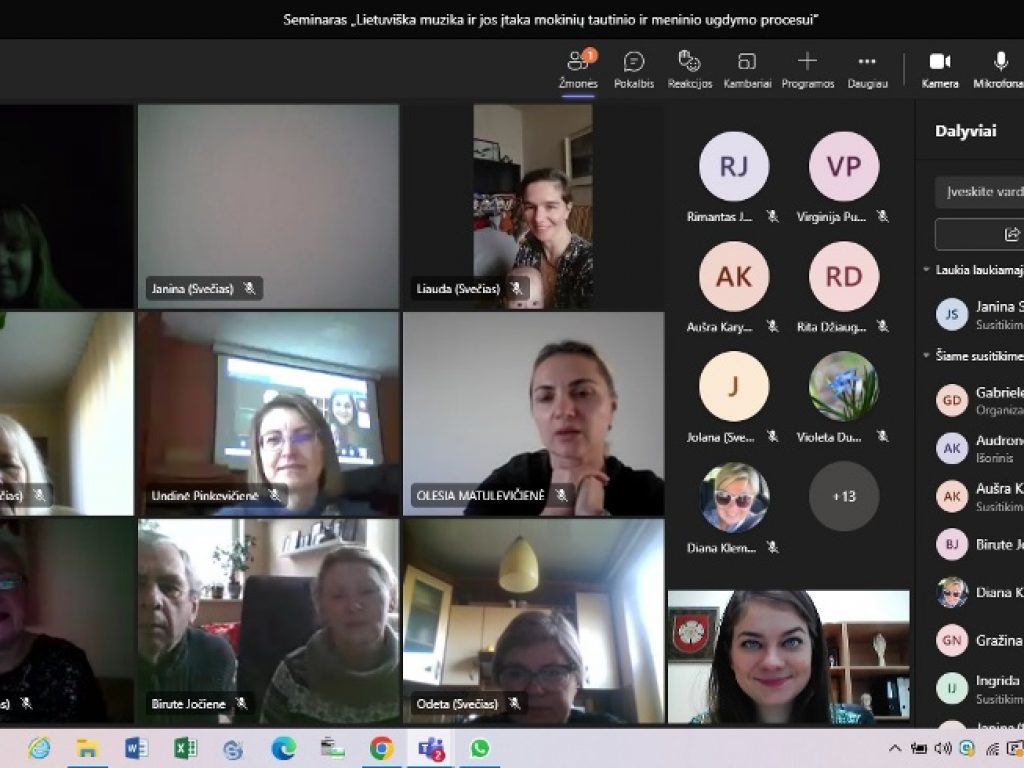Collapse the Šiame susitikime section
The image size is (1024, 768).
[x=927, y=356]
